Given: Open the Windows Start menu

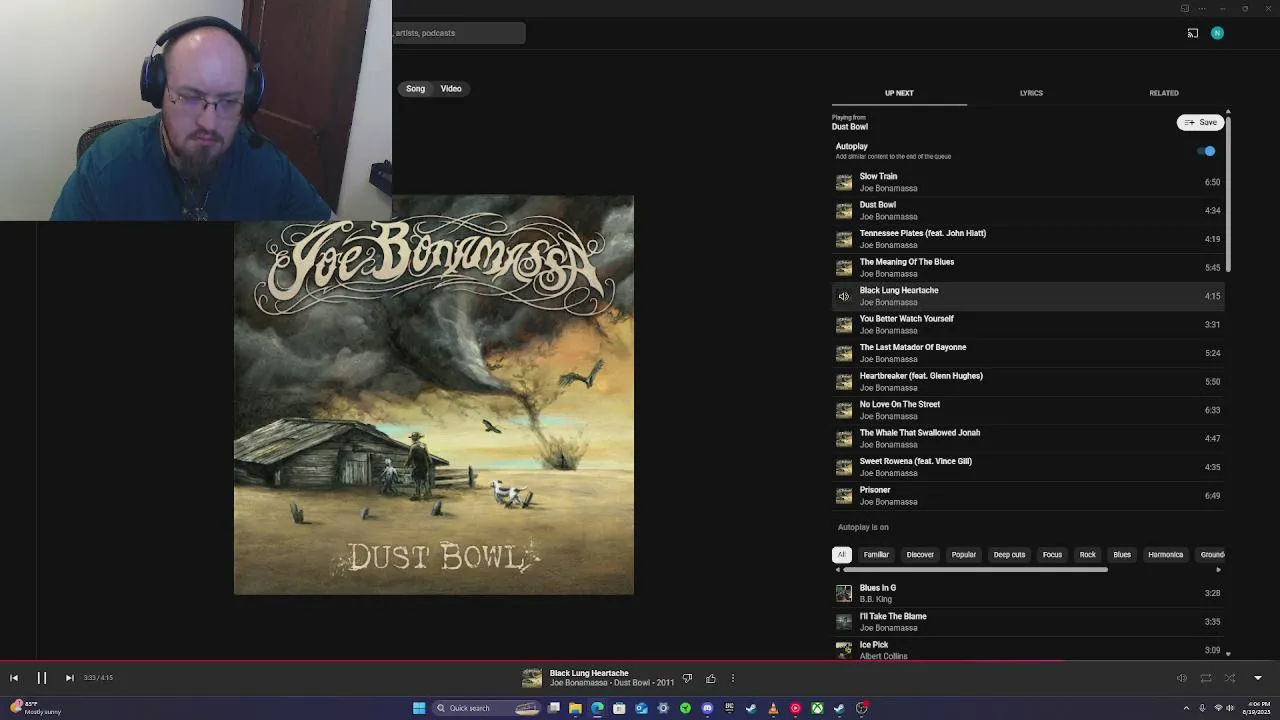Looking at the screenshot, I should (419, 708).
